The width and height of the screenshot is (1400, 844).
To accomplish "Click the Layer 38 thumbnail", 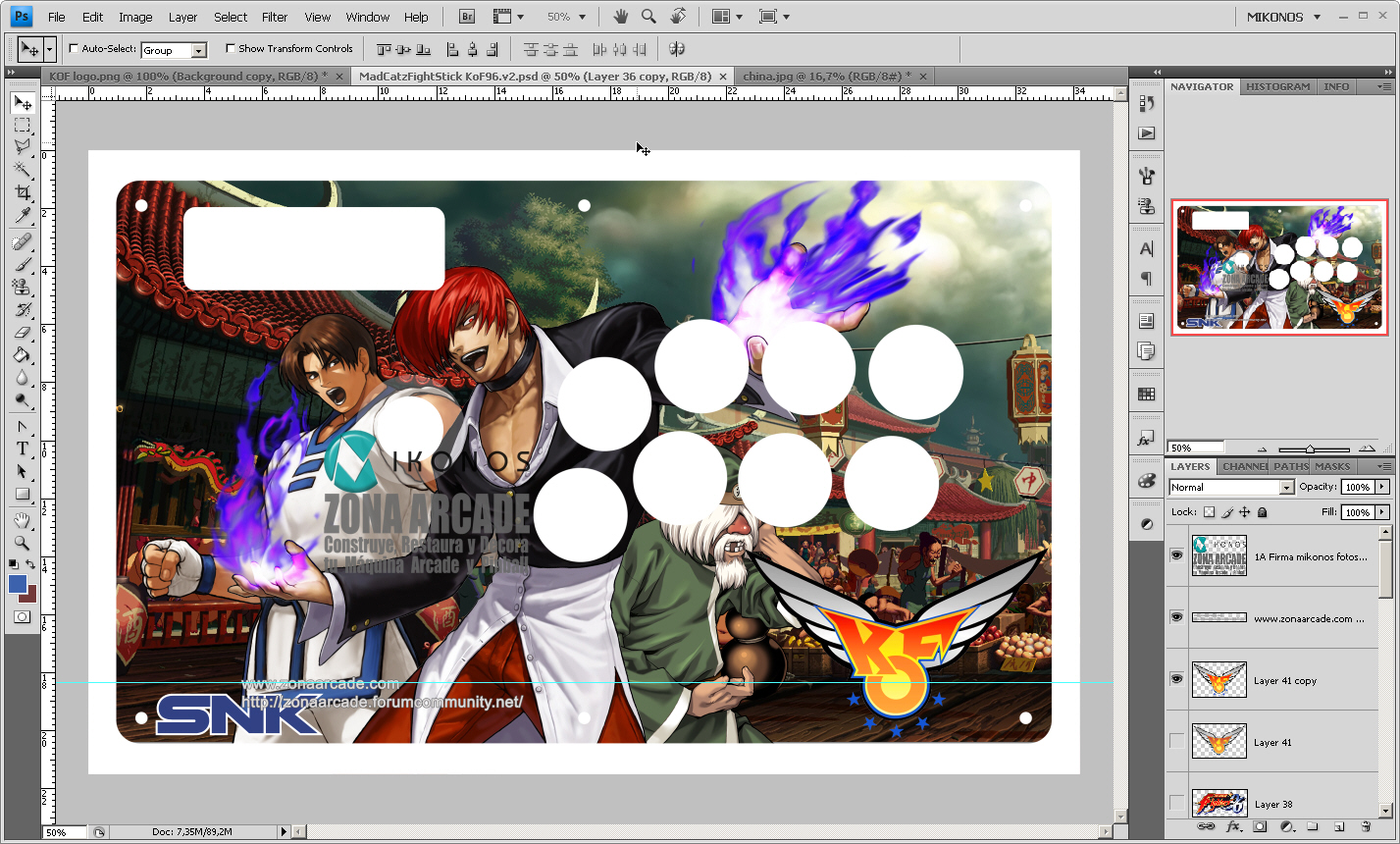I will click(x=1219, y=804).
